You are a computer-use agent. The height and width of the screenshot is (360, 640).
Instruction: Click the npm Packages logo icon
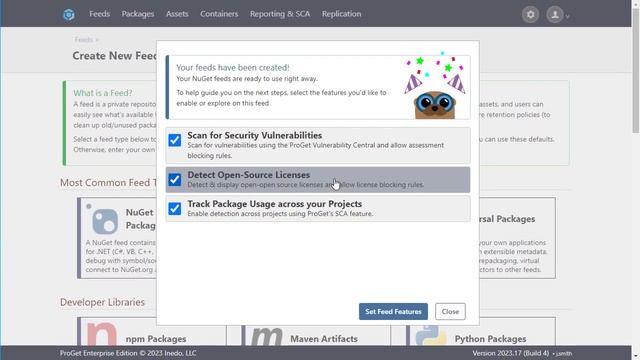(x=102, y=335)
